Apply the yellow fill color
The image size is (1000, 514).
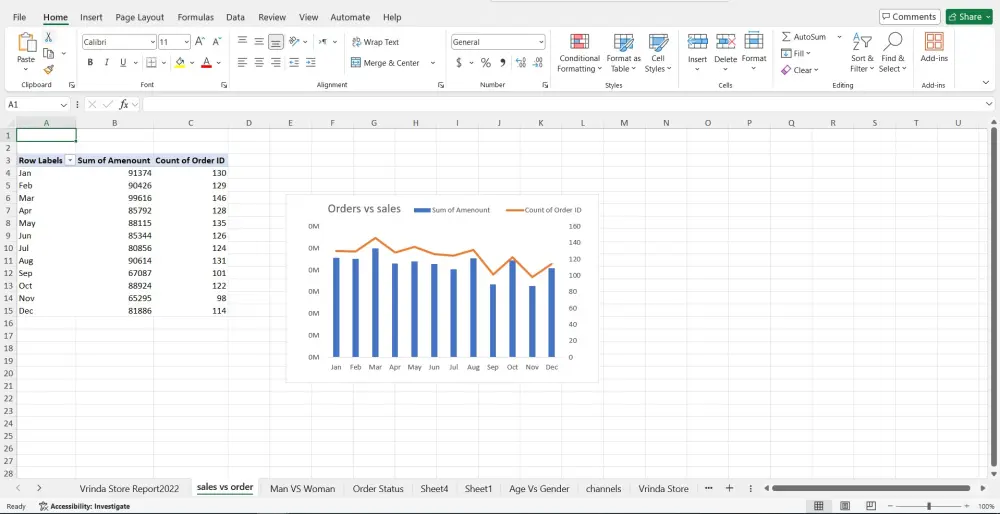click(180, 62)
